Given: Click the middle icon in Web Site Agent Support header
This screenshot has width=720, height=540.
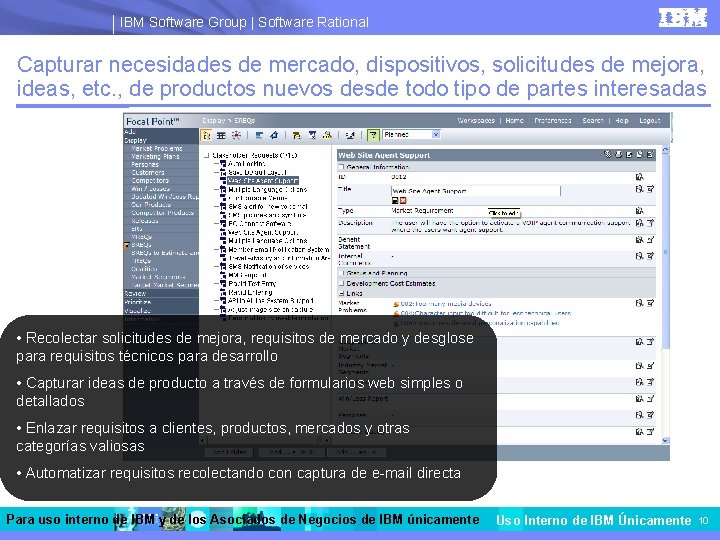Looking at the screenshot, I should (x=629, y=154).
